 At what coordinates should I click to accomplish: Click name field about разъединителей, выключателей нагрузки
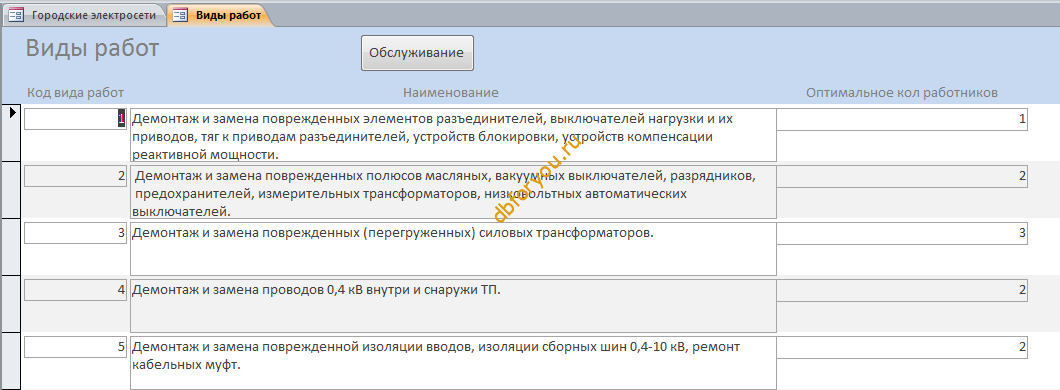tap(454, 135)
